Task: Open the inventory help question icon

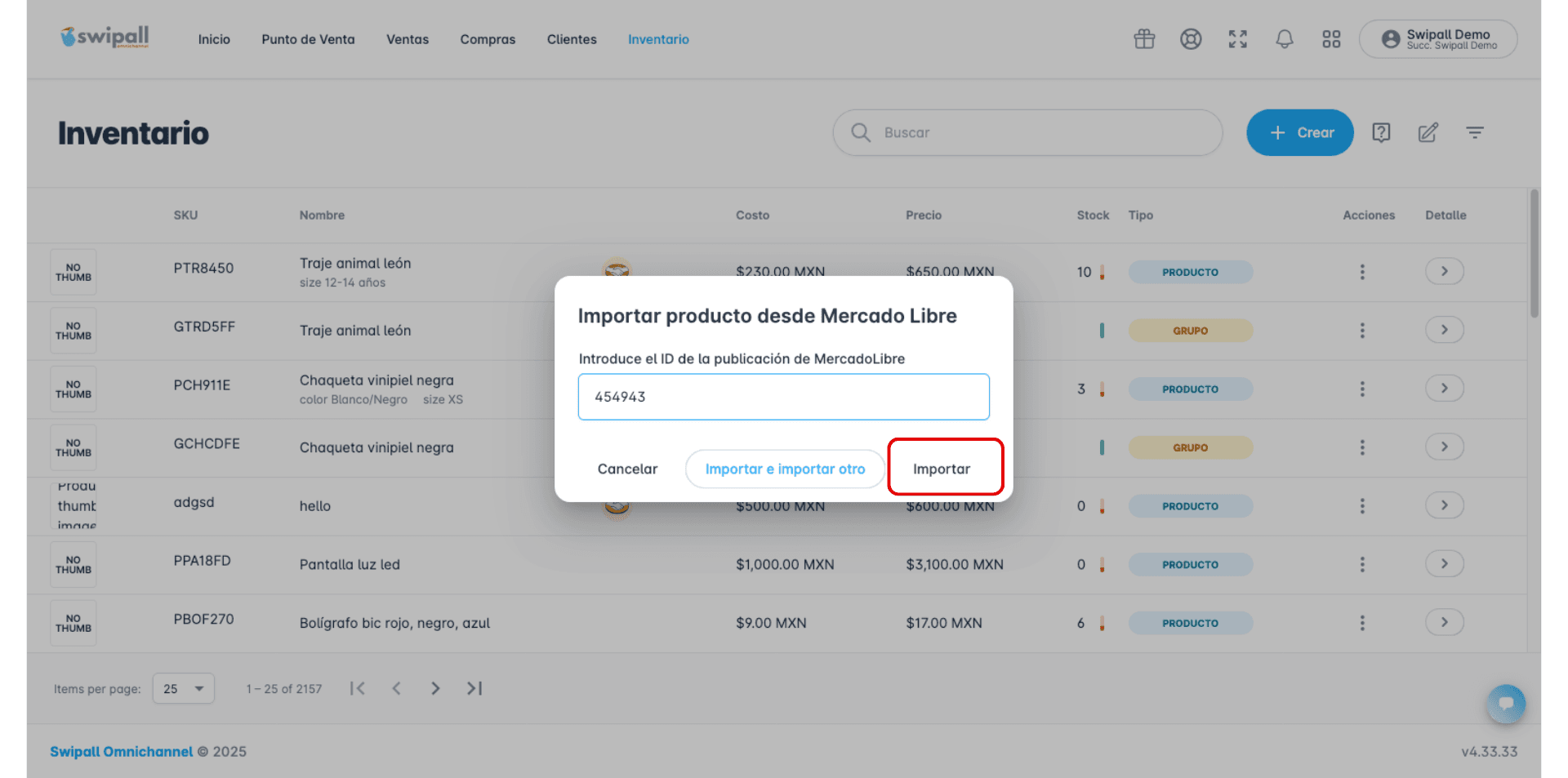Action: pyautogui.click(x=1381, y=132)
